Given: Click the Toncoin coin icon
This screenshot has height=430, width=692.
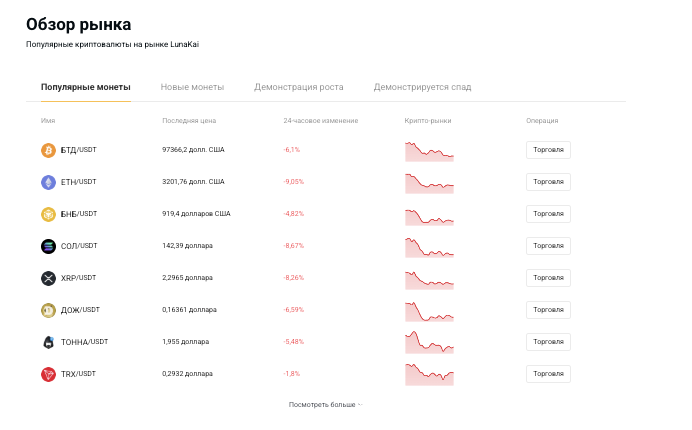Looking at the screenshot, I should tap(48, 342).
